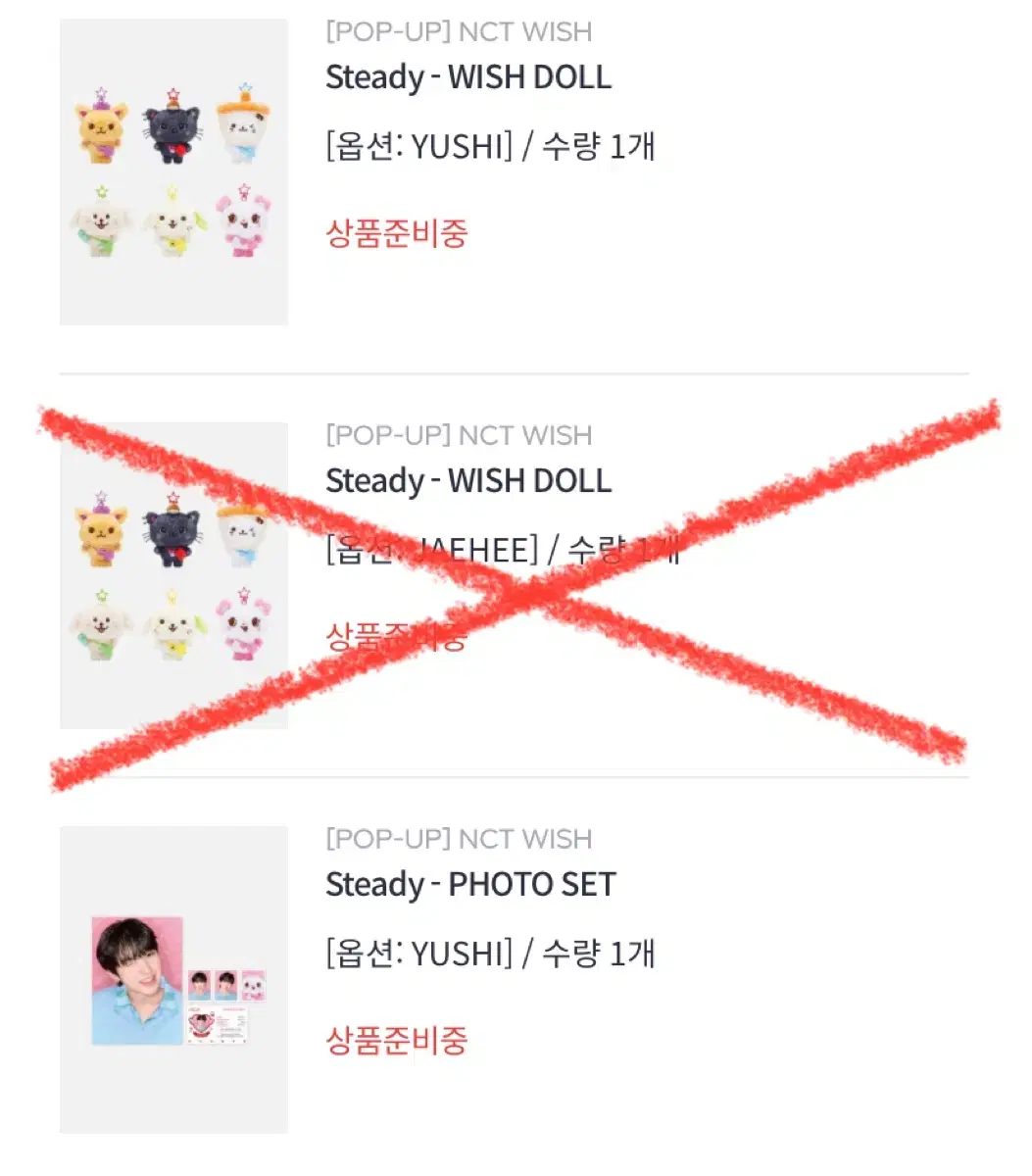Open the first WISH DOLL product thumbnail
1032x1176 pixels.
tap(173, 171)
